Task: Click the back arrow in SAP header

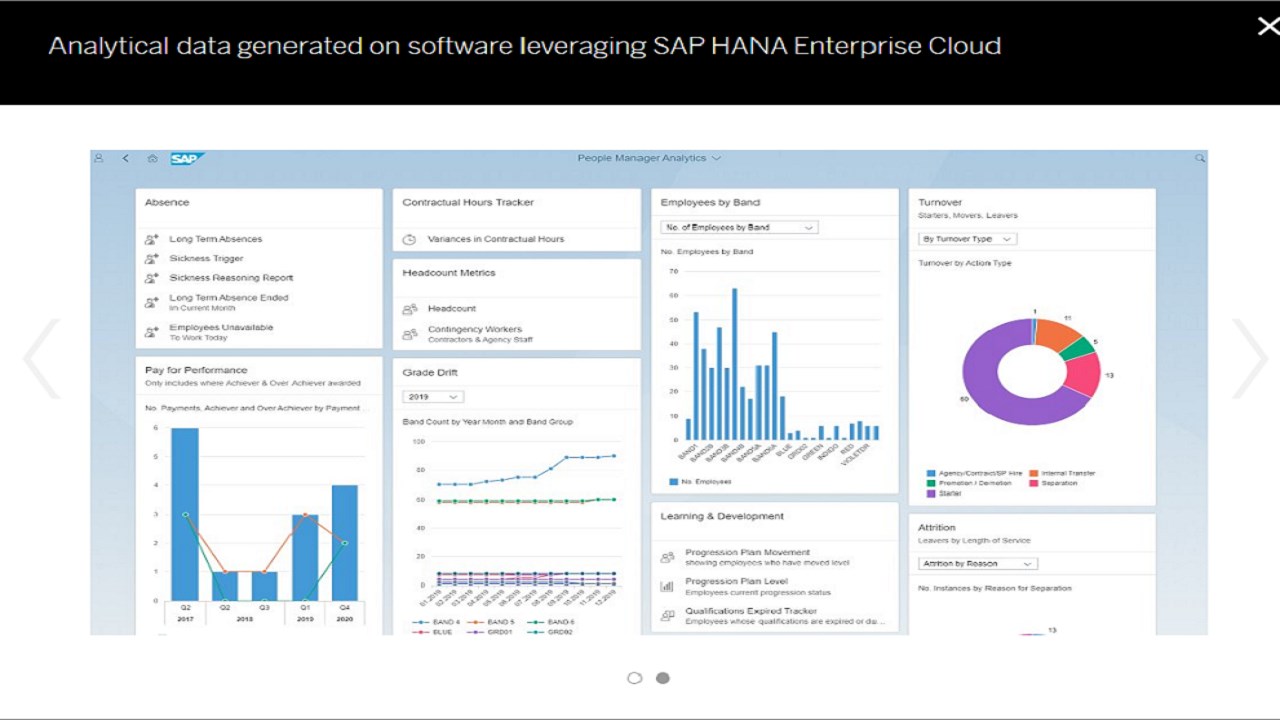Action: (x=126, y=158)
